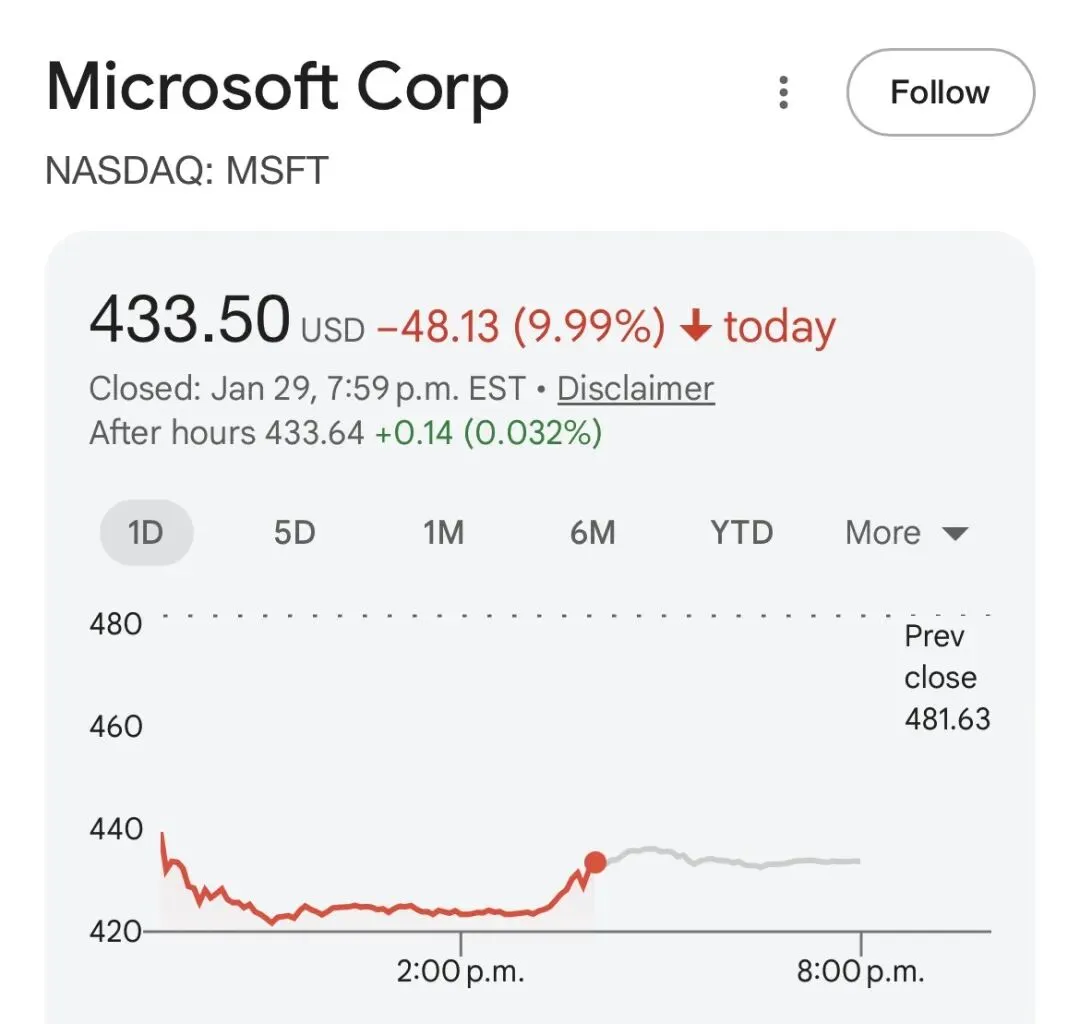Click the red down arrow beside today
Viewport: 1080px width, 1024px height.
click(696, 327)
